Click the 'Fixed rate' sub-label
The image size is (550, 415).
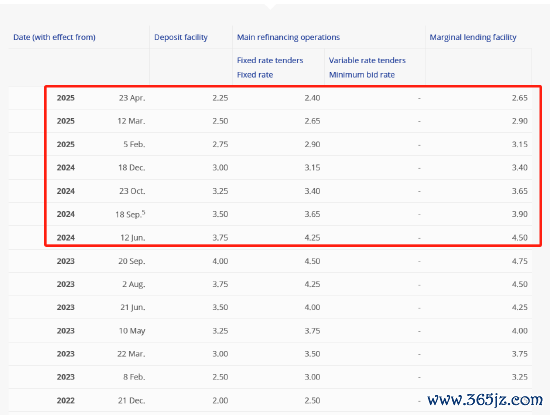click(255, 75)
